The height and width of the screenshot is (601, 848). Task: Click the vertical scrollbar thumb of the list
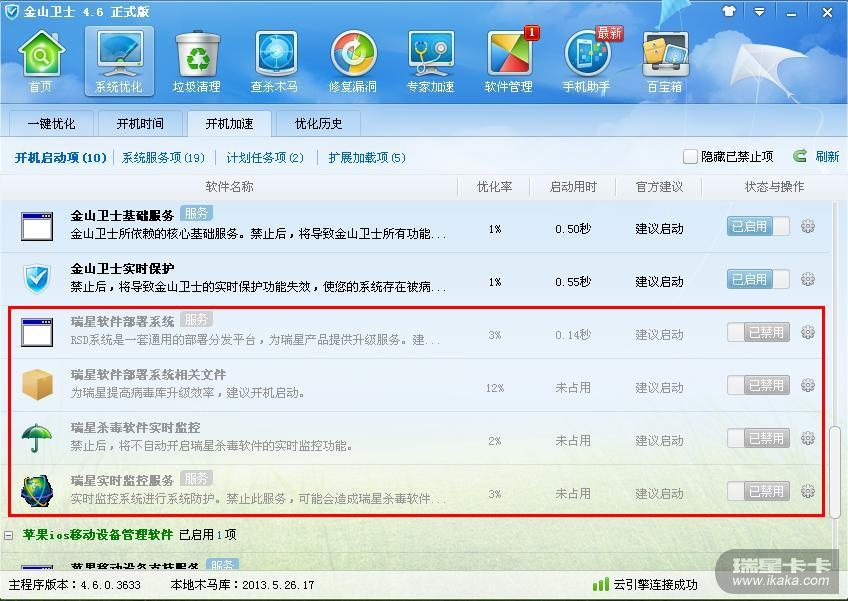(x=836, y=471)
